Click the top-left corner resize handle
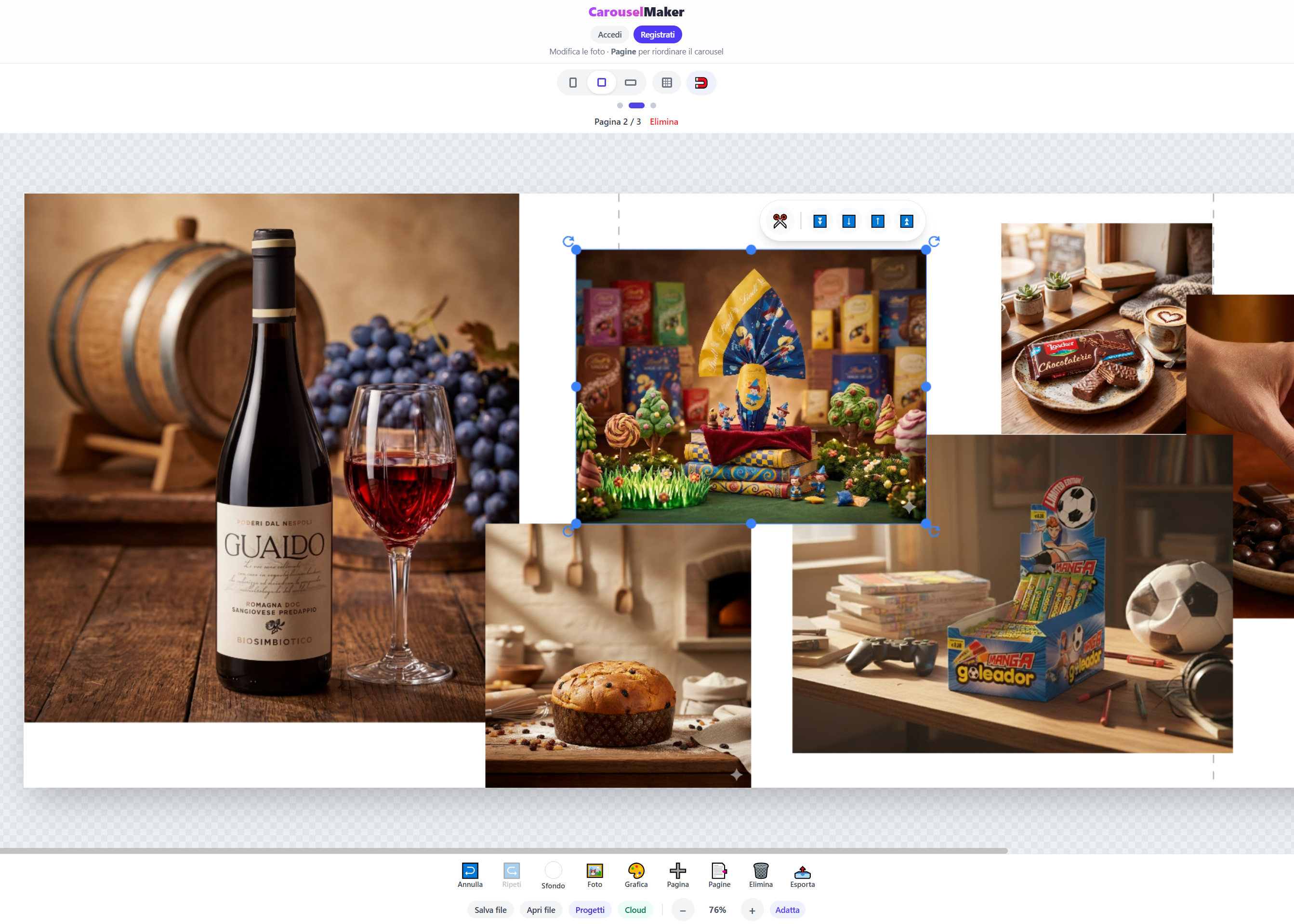Image resolution: width=1294 pixels, height=924 pixels. (576, 250)
